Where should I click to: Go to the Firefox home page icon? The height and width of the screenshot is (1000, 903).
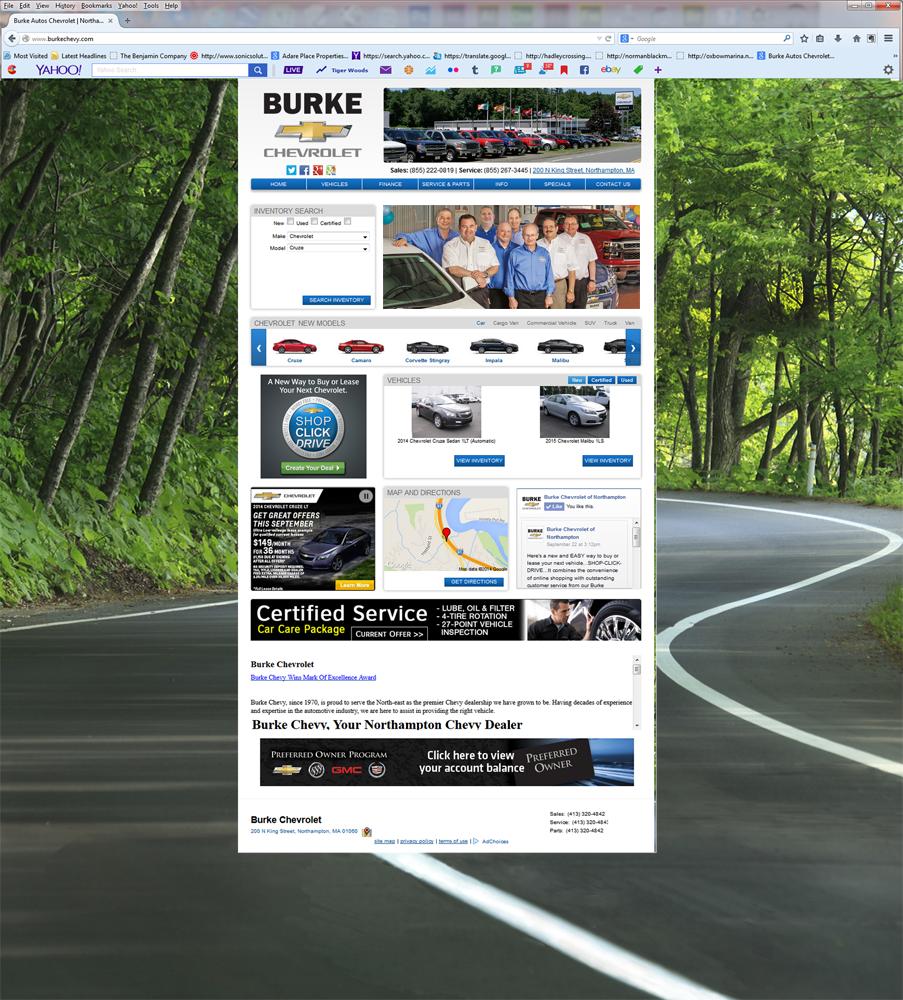[x=856, y=38]
